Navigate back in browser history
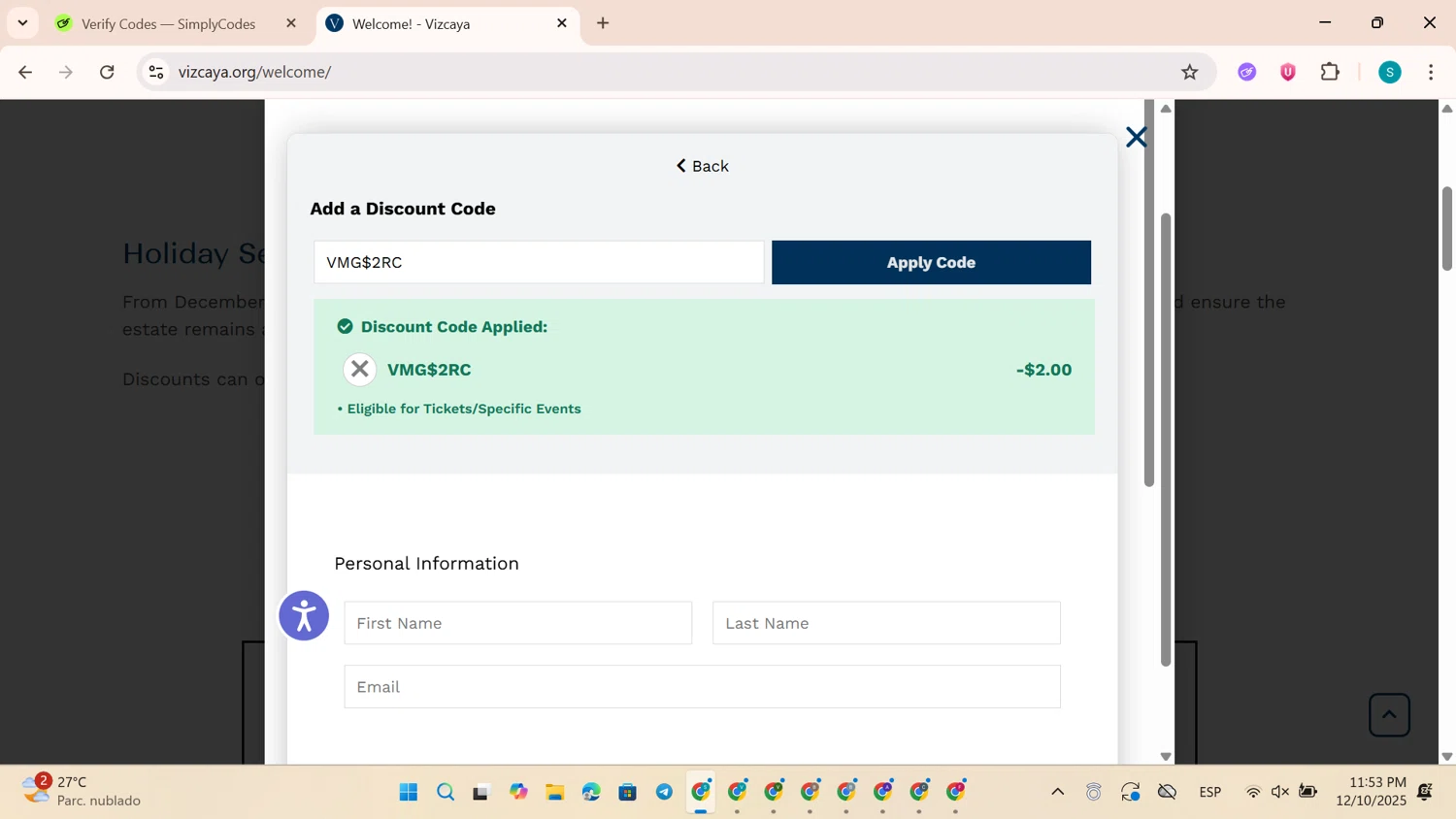Screen dimensions: 1456x819 tap(25, 72)
